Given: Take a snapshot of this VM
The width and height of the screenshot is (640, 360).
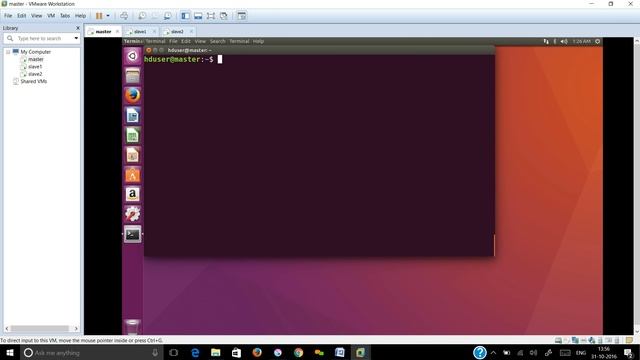Looking at the screenshot, I should click(x=142, y=16).
